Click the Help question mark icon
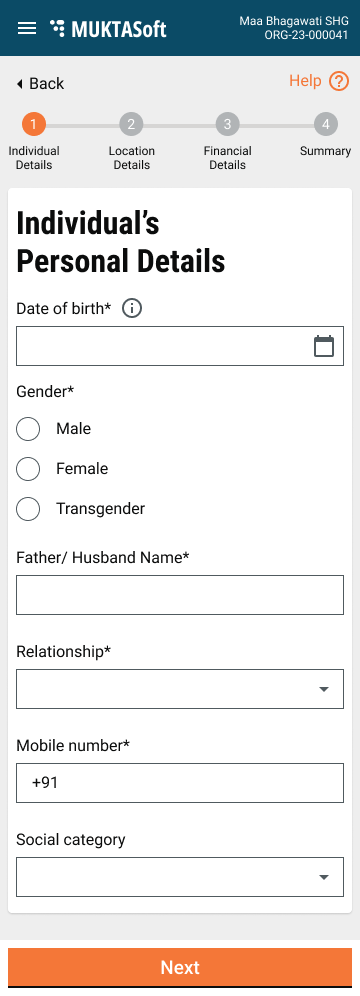The width and height of the screenshot is (360, 996). 339,81
